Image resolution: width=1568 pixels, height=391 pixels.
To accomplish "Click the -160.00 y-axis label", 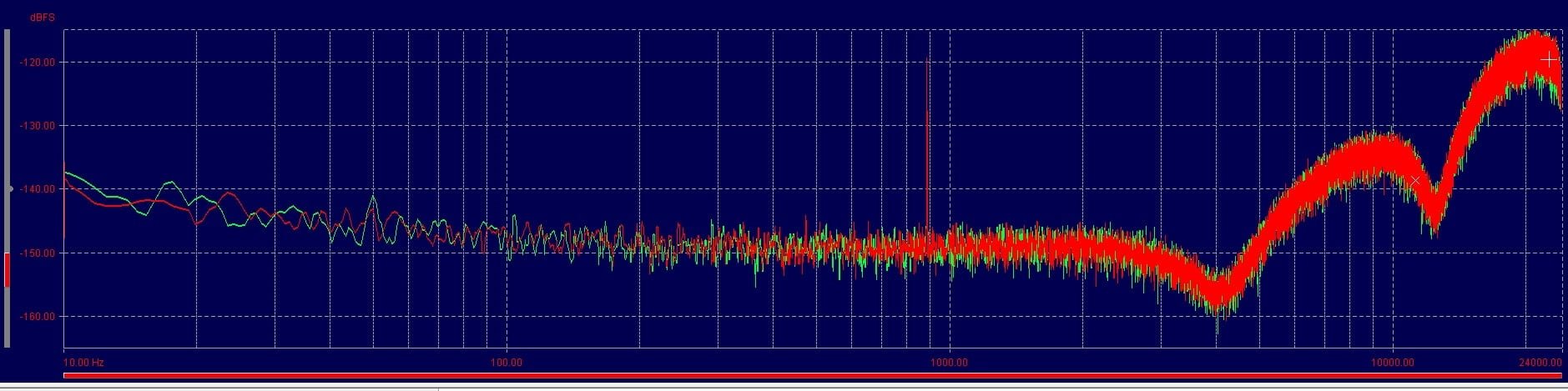I will click(x=41, y=317).
